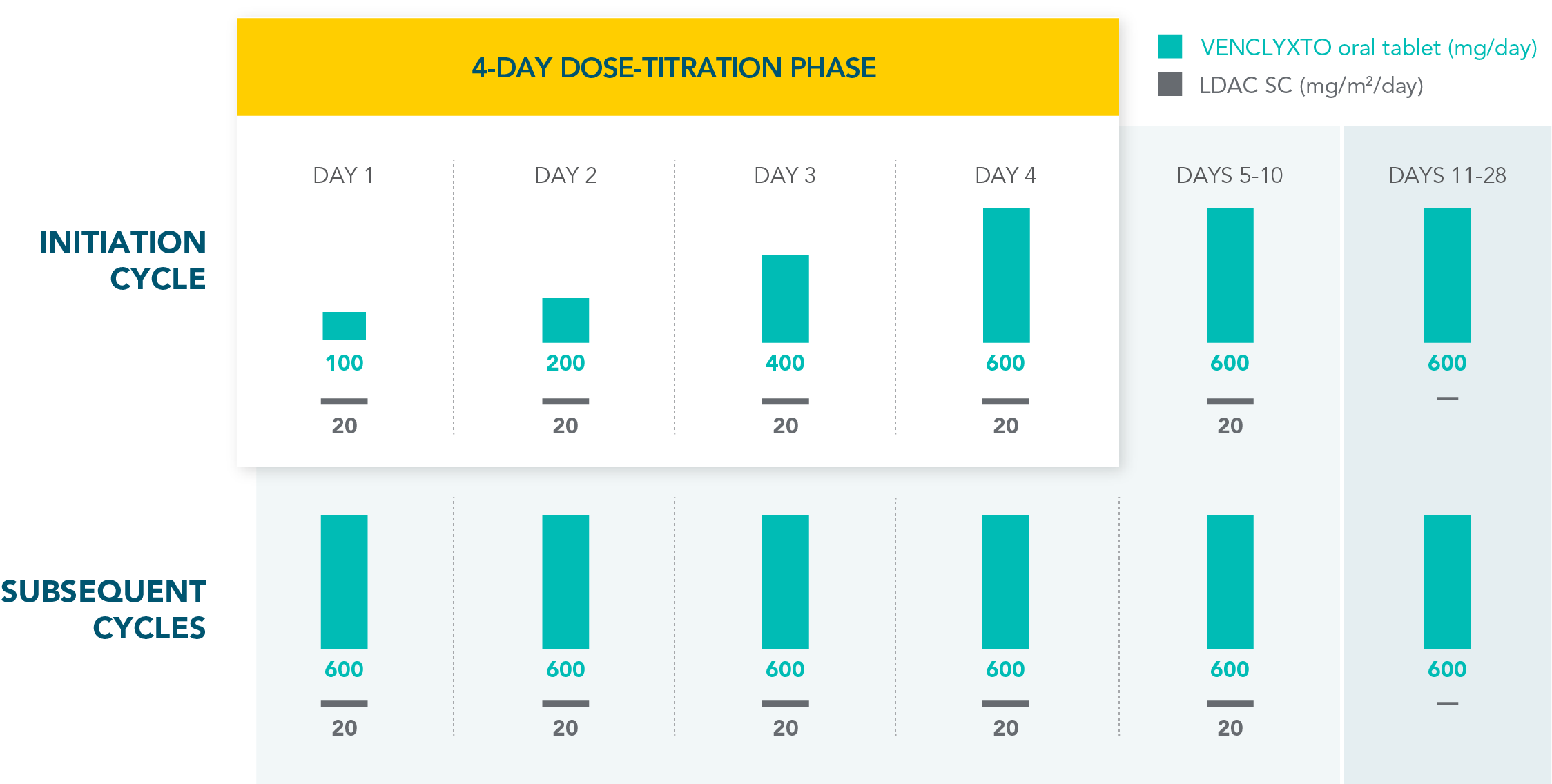Click the gray LDAC SC legend swatch
The image size is (1552, 784).
(x=1170, y=85)
